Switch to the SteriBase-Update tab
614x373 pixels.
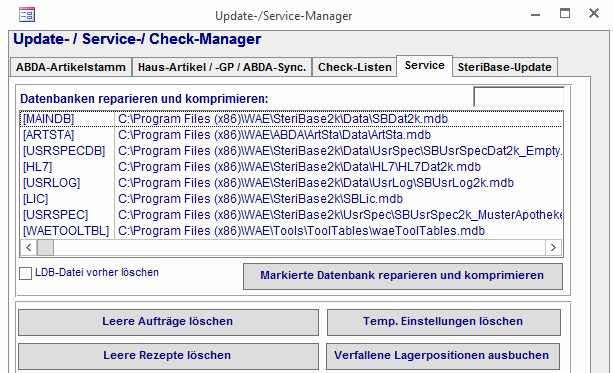pyautogui.click(x=505, y=67)
